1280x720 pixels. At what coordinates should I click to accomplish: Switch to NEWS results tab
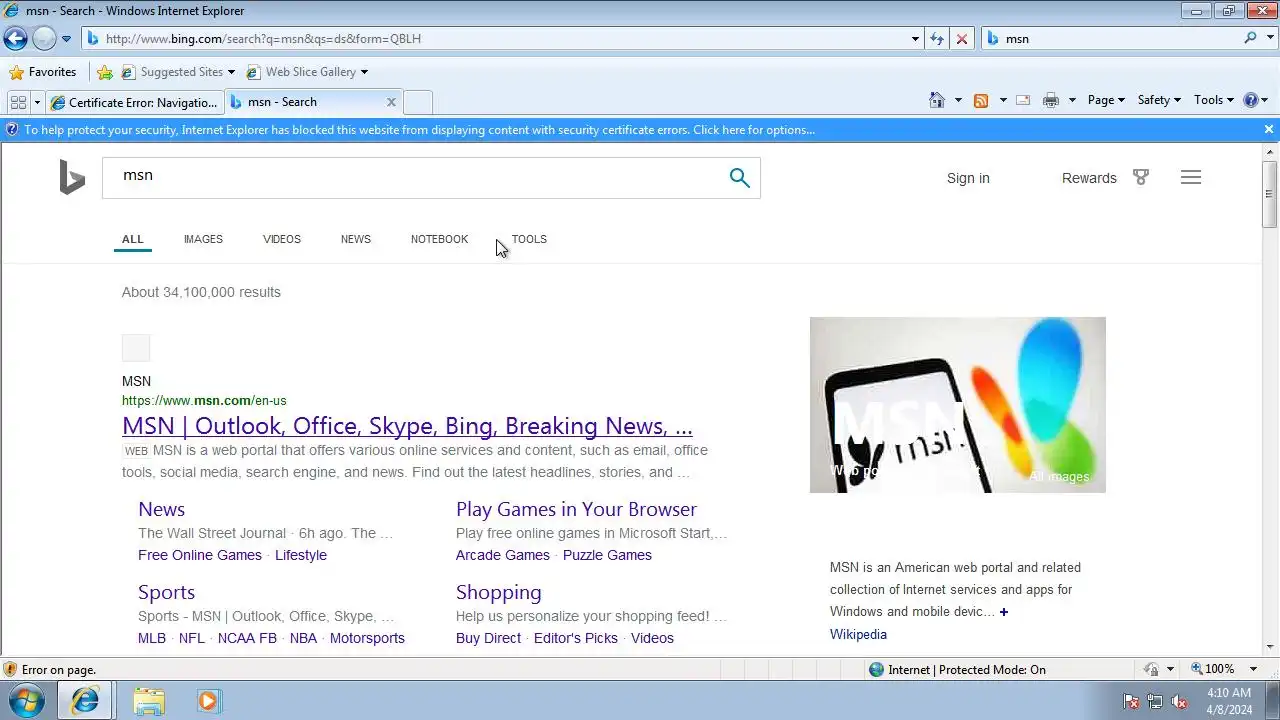(356, 239)
